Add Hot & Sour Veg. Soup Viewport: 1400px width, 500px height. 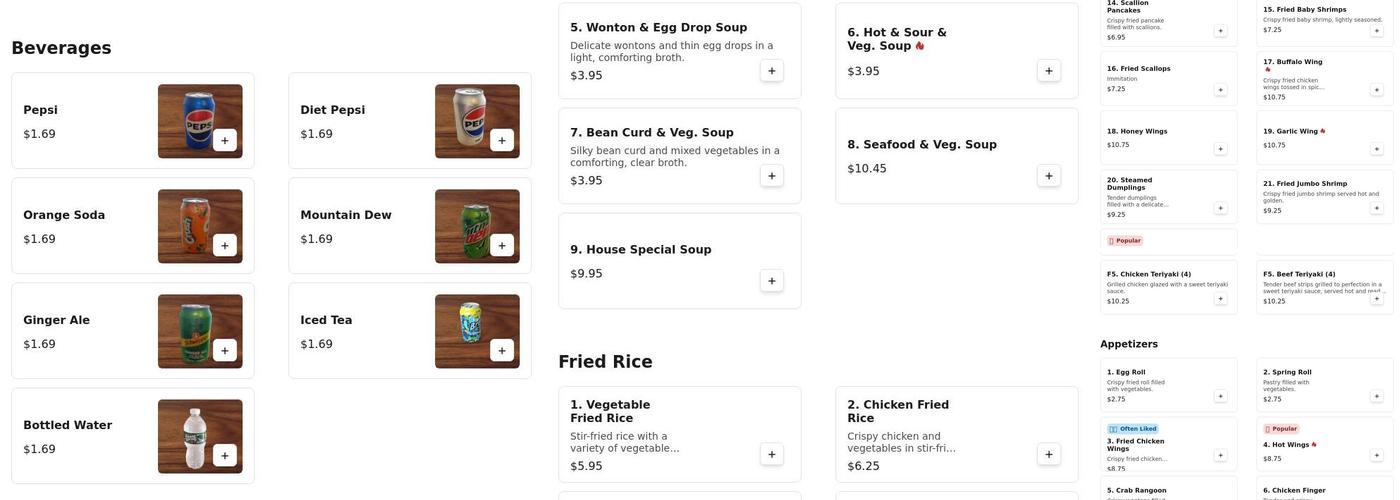pos(1048,71)
